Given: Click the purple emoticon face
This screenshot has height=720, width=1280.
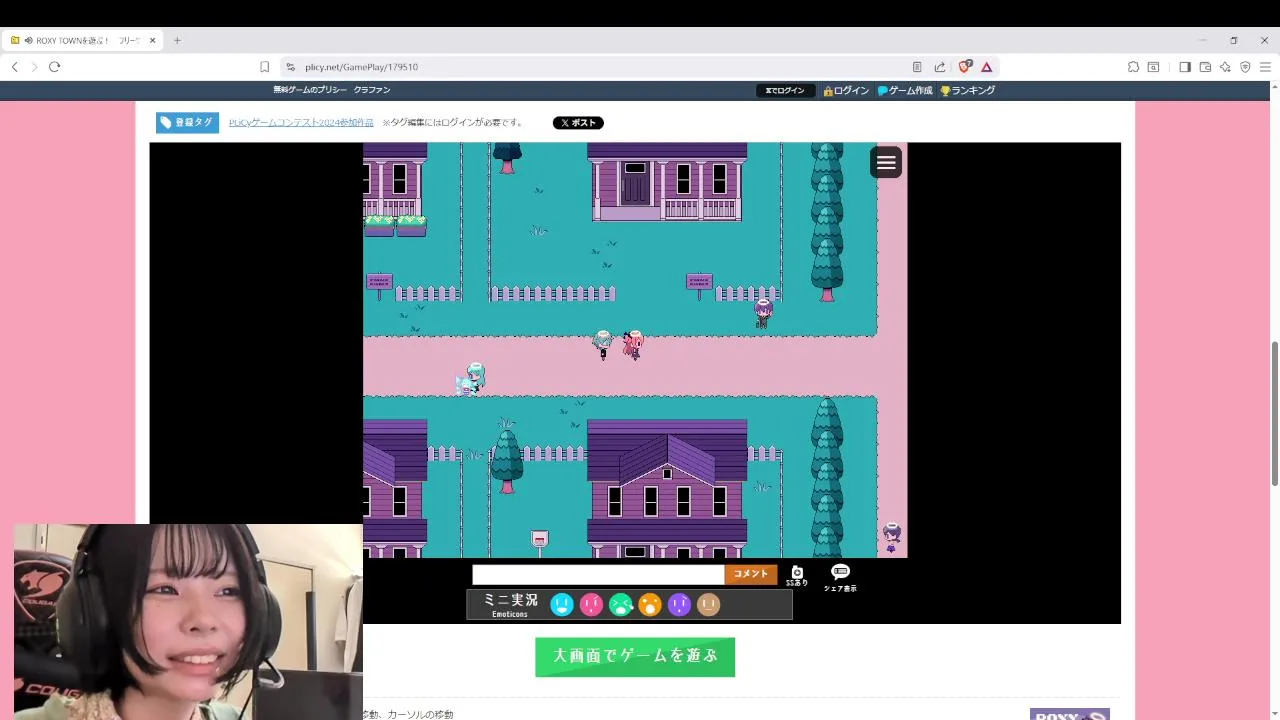Looking at the screenshot, I should coord(679,604).
